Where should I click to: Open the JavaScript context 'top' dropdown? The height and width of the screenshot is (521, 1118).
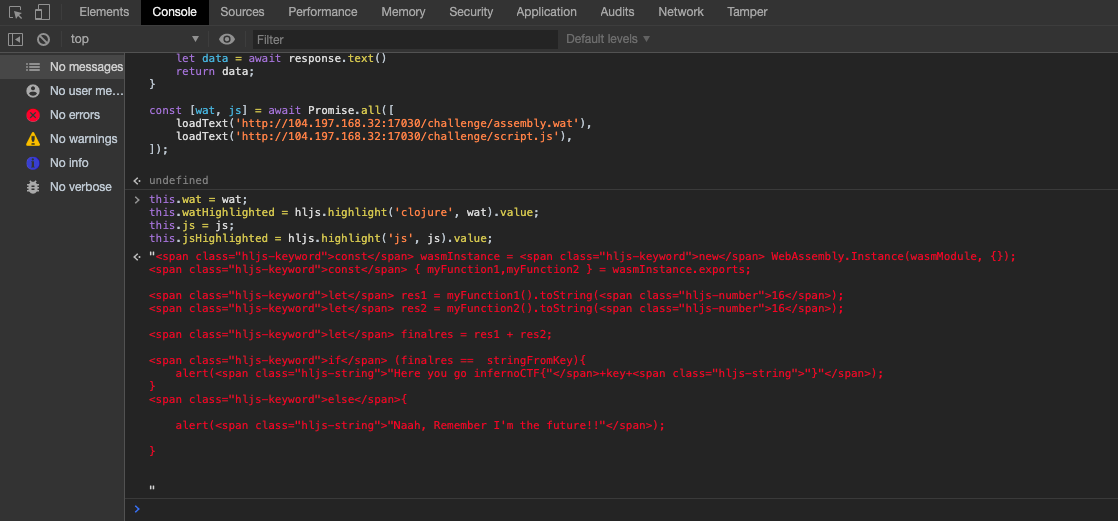(134, 39)
